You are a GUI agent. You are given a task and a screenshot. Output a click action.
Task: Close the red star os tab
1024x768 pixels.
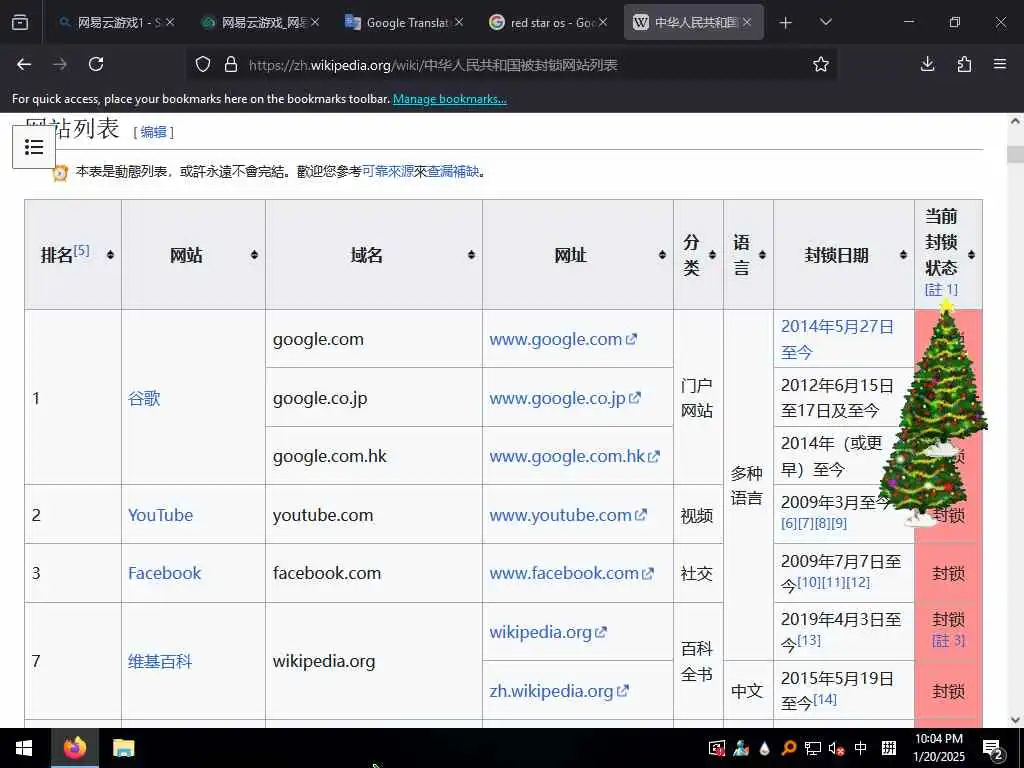coord(603,22)
